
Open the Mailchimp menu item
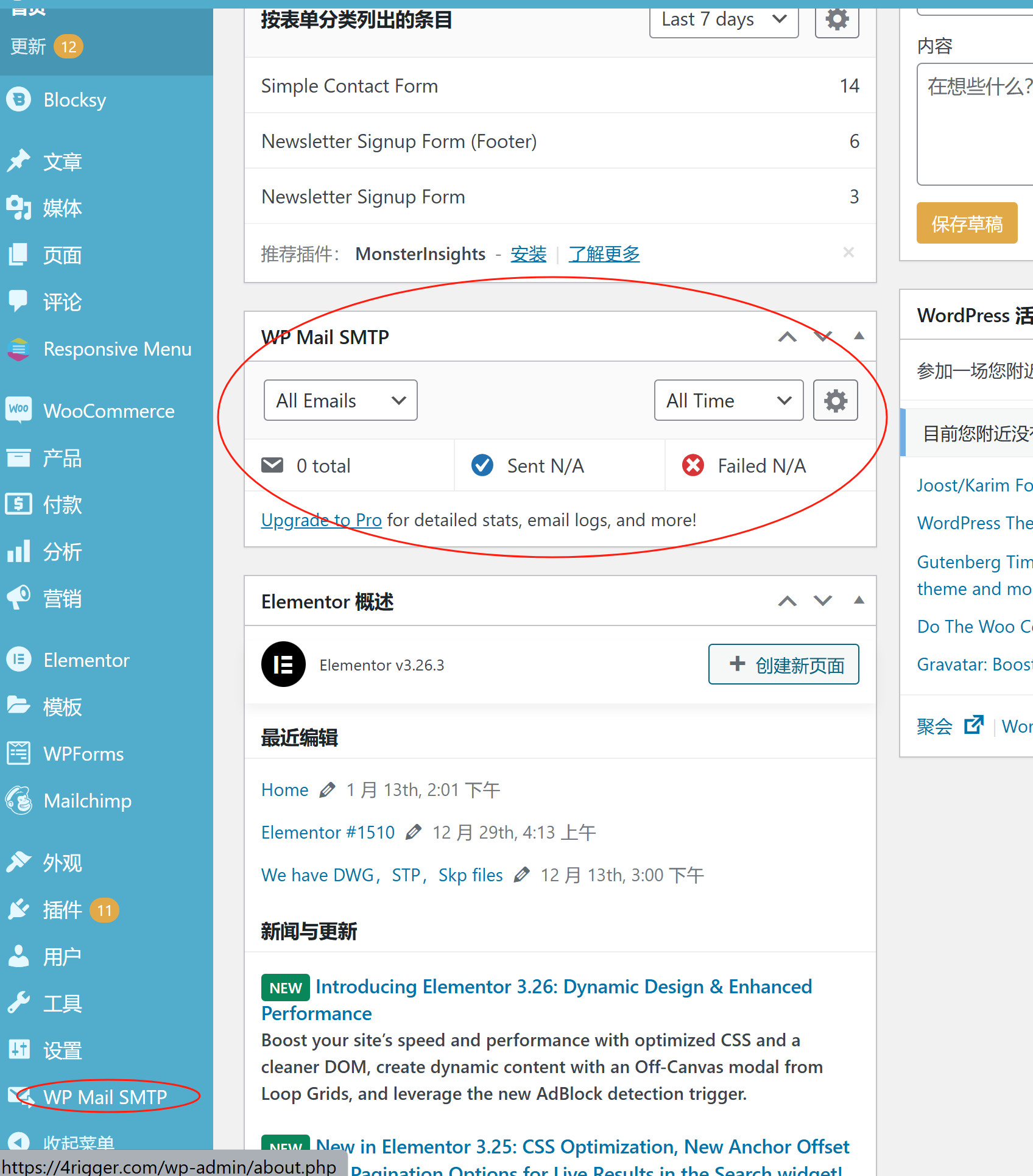(x=107, y=801)
